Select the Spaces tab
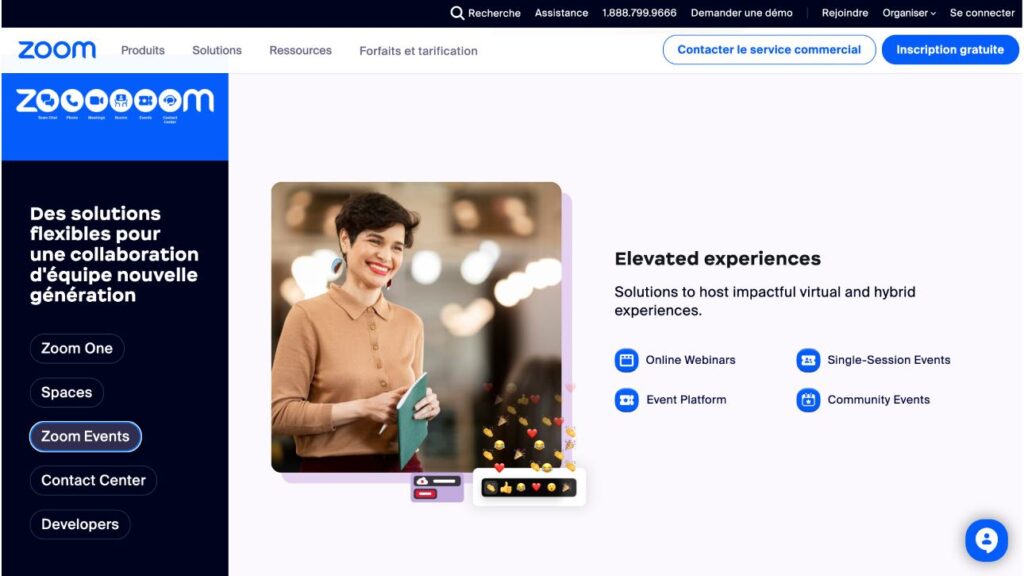The image size is (1024, 576). click(x=67, y=392)
